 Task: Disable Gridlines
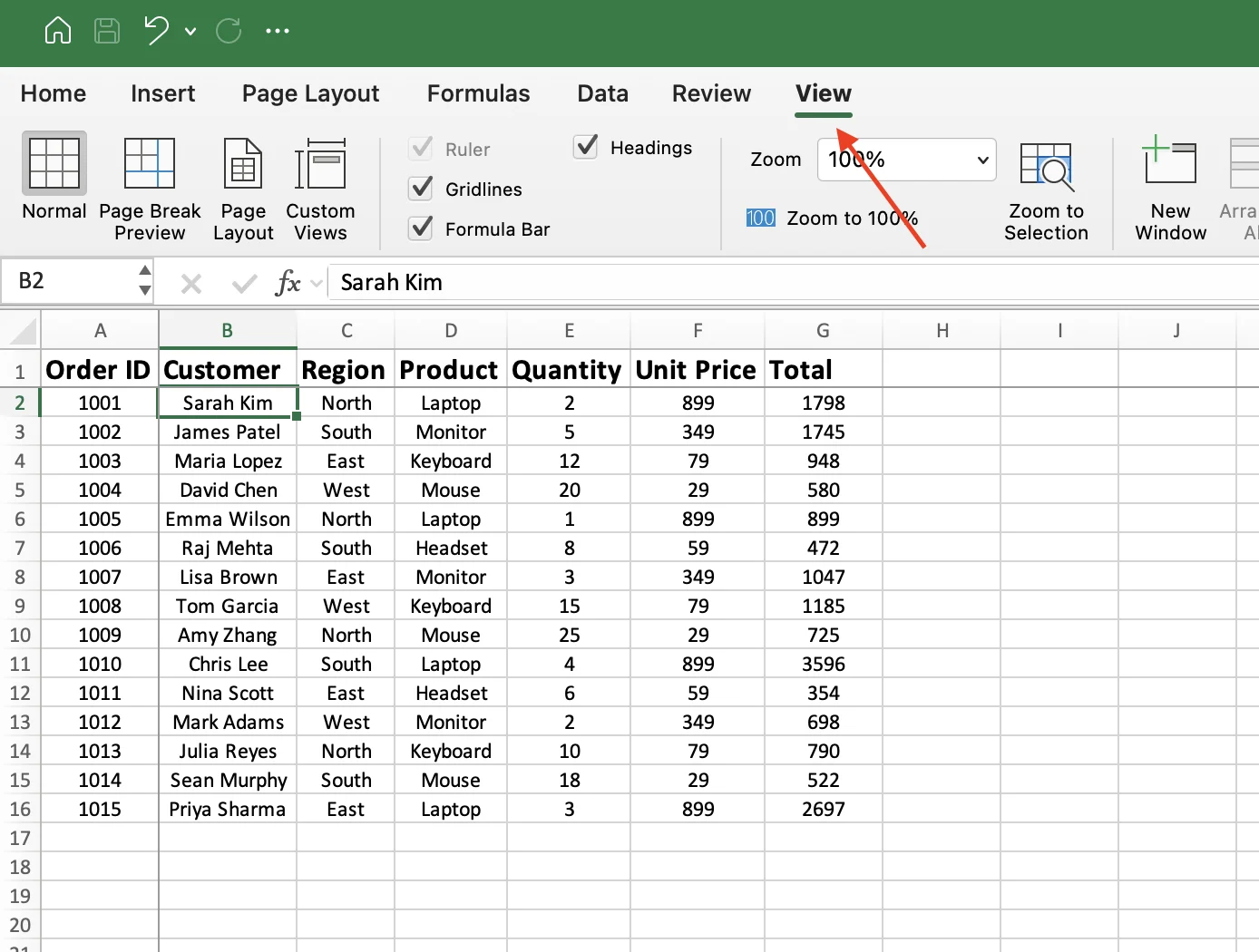point(420,188)
